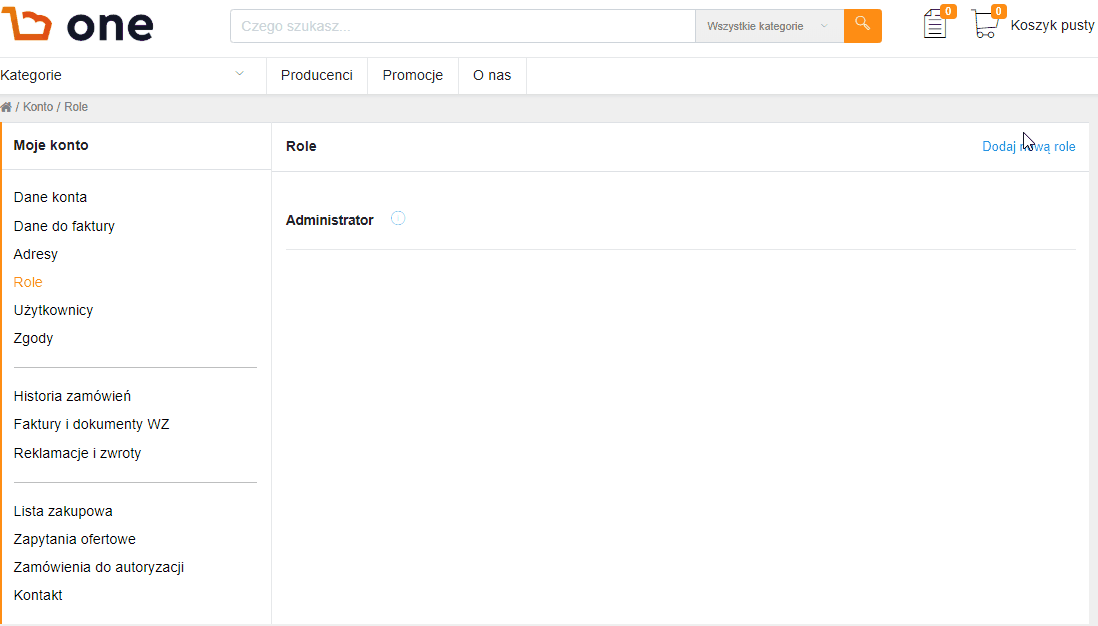This screenshot has height=626, width=1098.
Task: Open the document list icon with badge
Action: coord(935,24)
